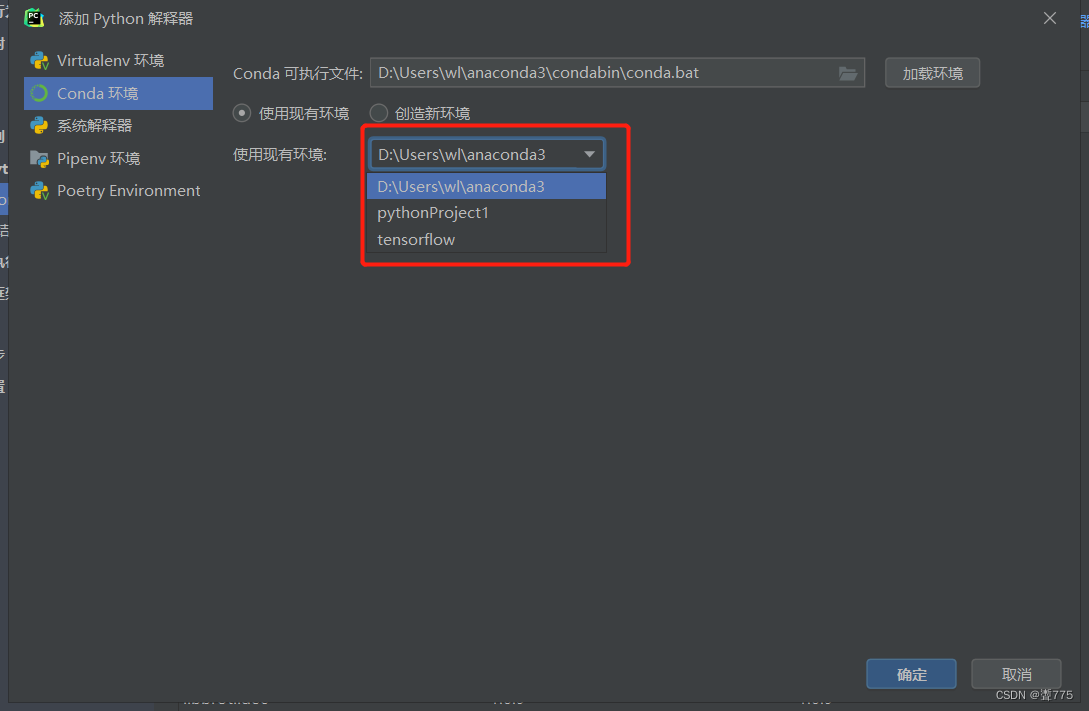Close the 添加 Python 解释器 dialog
The height and width of the screenshot is (711, 1089).
[1049, 18]
